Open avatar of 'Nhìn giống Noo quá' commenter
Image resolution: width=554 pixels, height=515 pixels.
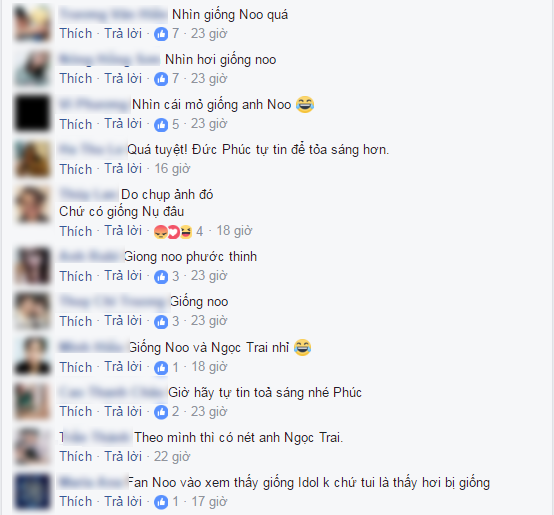point(32,23)
